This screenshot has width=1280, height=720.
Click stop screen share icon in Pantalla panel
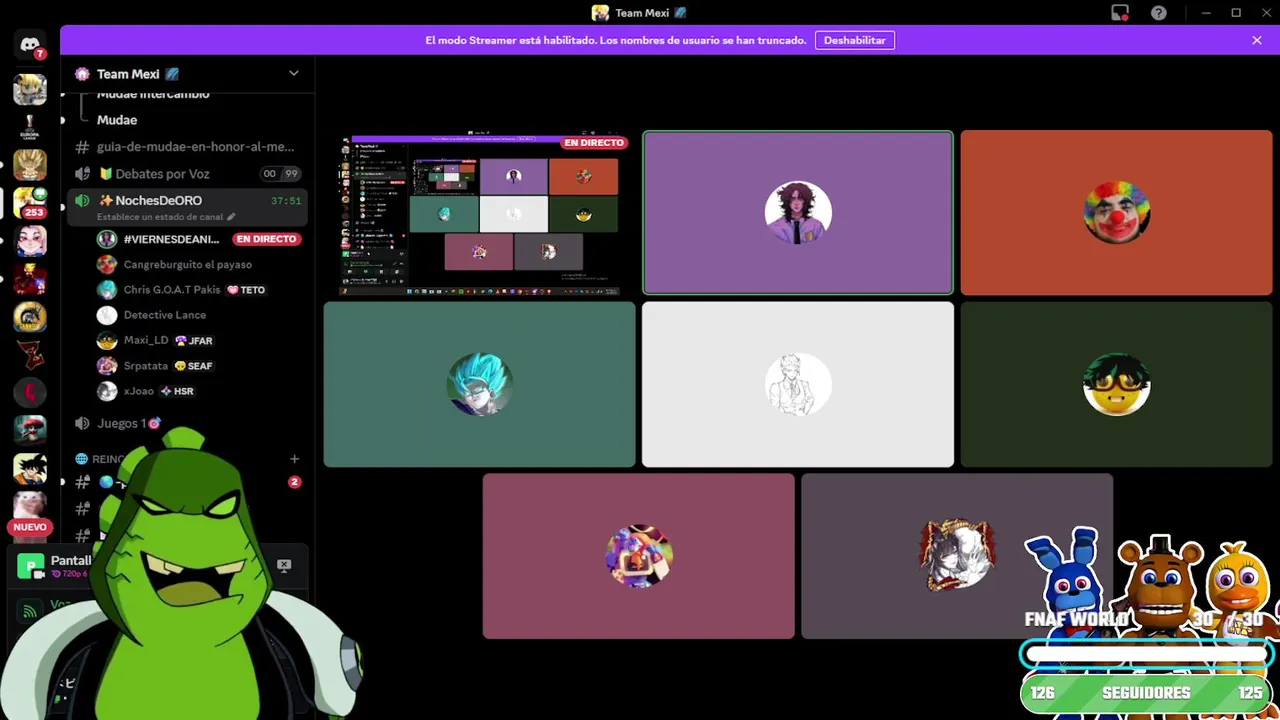pos(284,565)
